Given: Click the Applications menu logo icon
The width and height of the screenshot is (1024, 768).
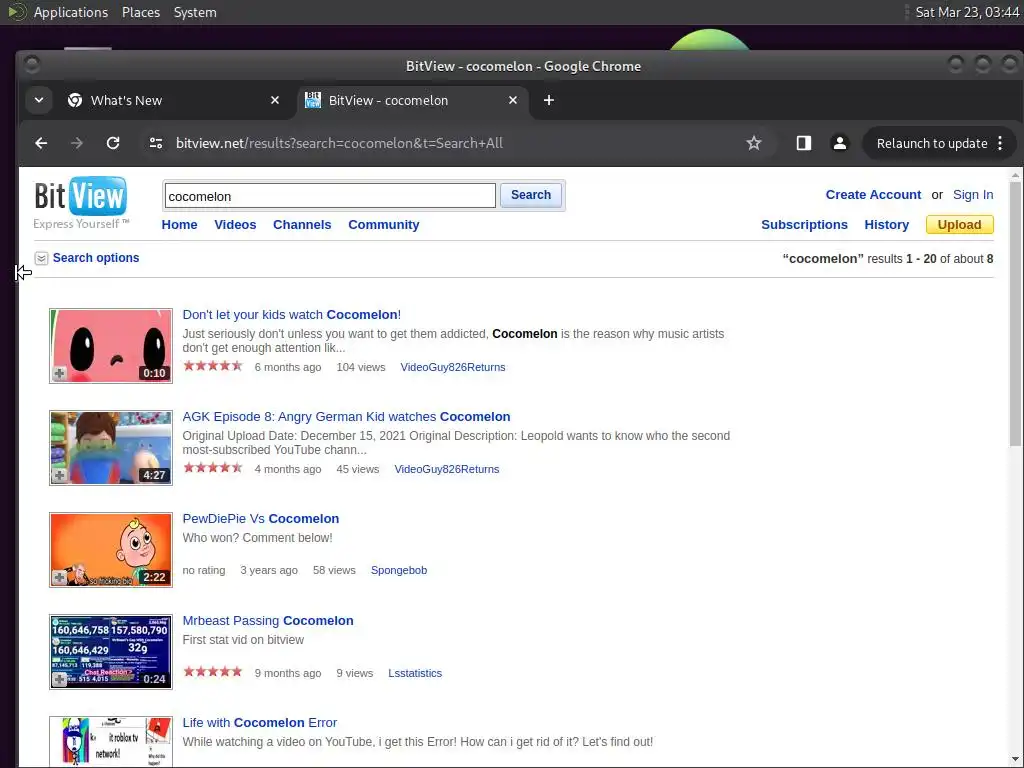Looking at the screenshot, I should [17, 12].
